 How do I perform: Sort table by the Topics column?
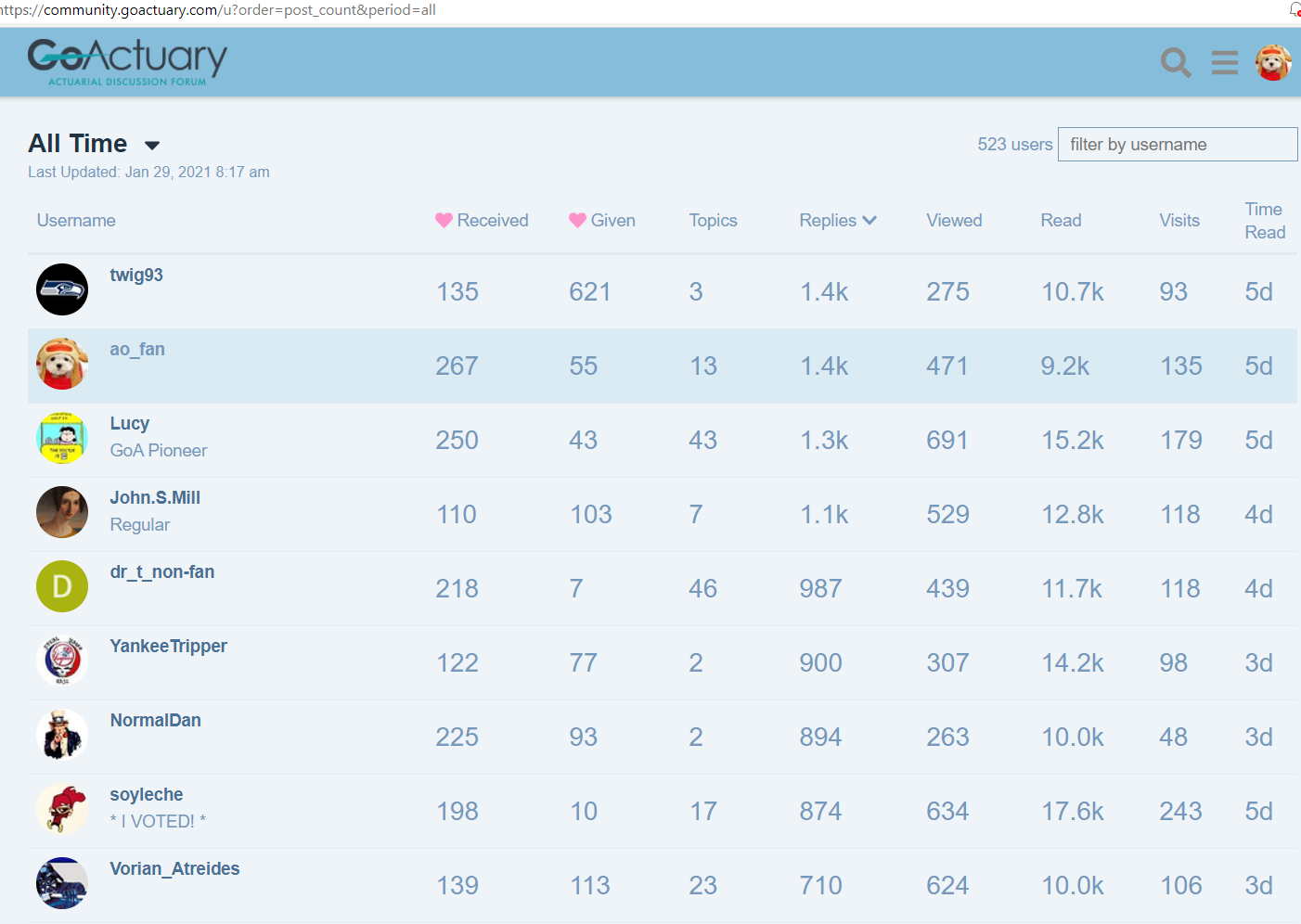(713, 221)
